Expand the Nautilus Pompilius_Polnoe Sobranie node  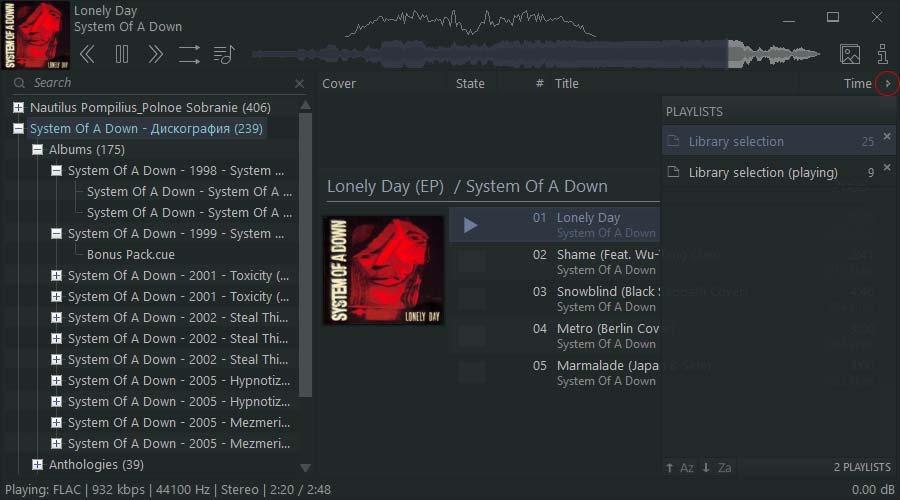[x=18, y=108]
